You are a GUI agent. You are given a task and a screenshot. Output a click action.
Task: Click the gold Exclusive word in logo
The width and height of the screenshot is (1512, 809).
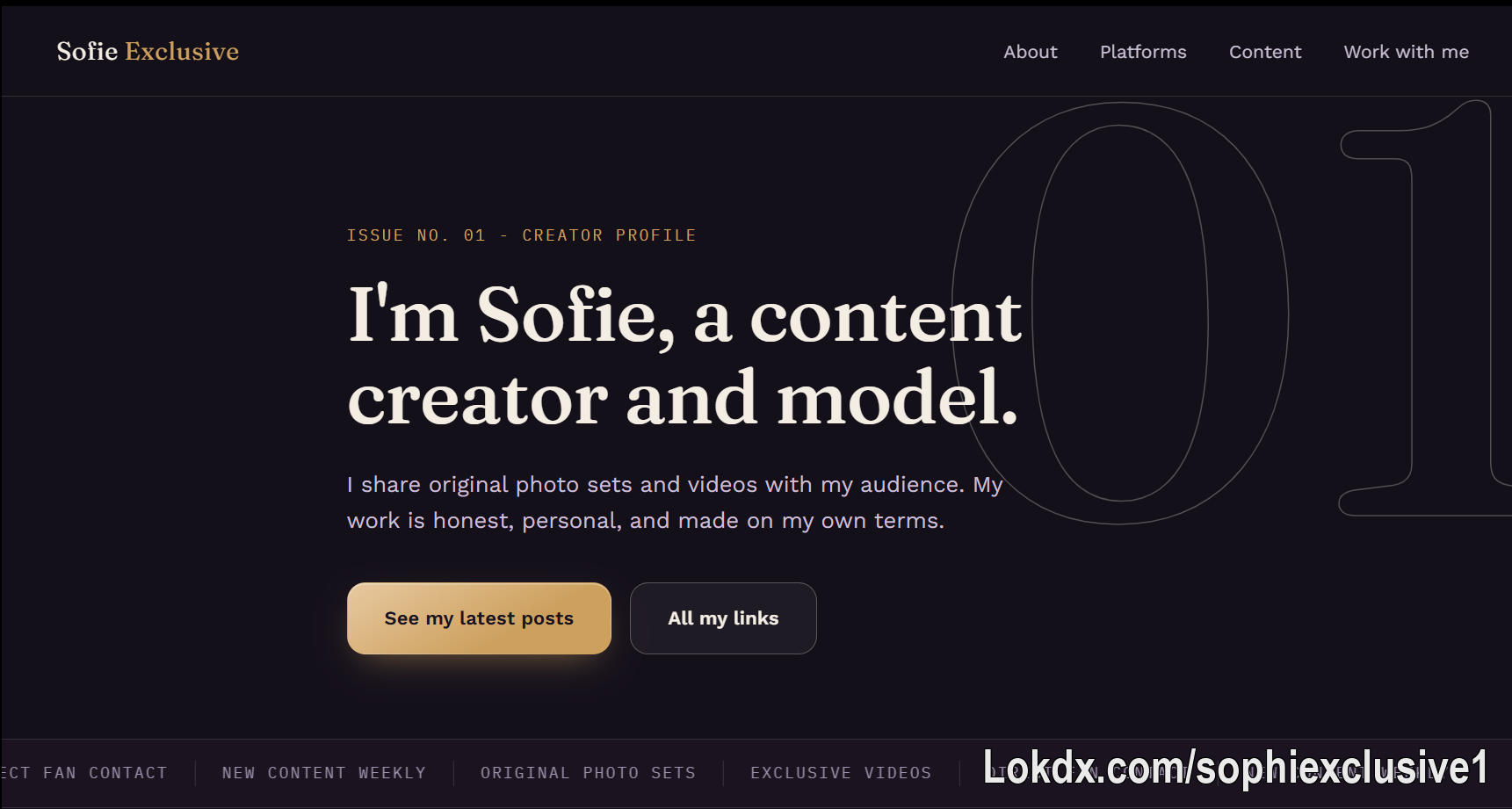[182, 51]
